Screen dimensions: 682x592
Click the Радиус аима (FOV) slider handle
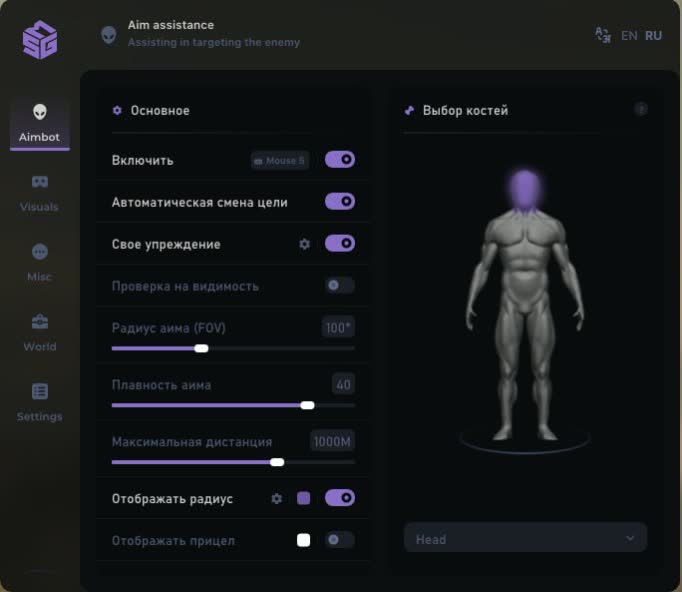click(201, 348)
